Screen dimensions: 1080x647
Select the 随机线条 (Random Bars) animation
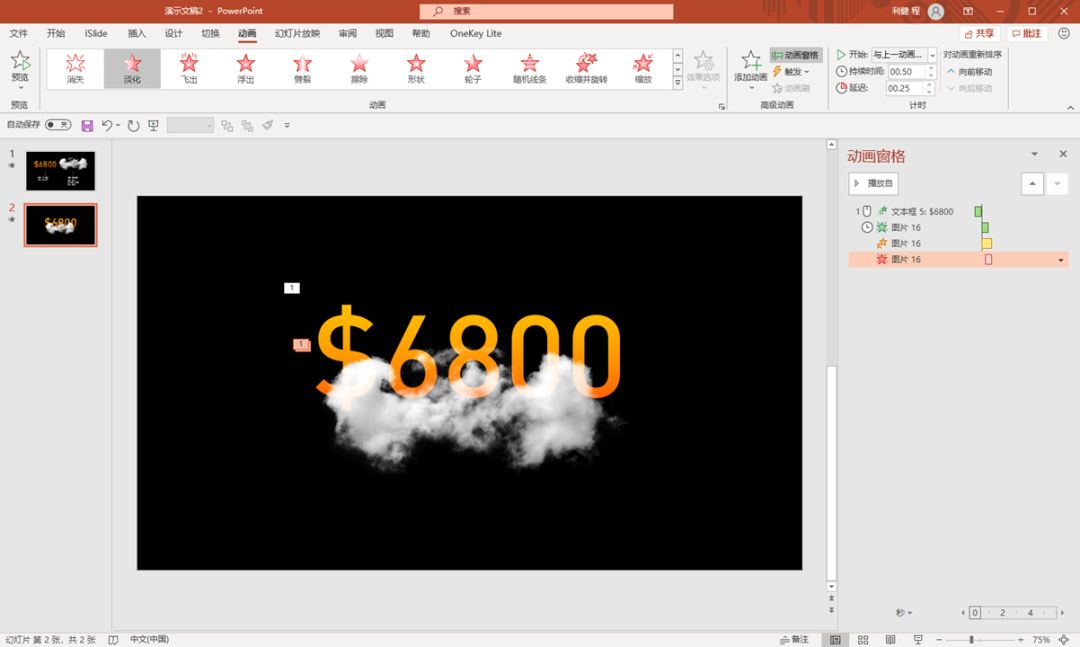click(530, 69)
